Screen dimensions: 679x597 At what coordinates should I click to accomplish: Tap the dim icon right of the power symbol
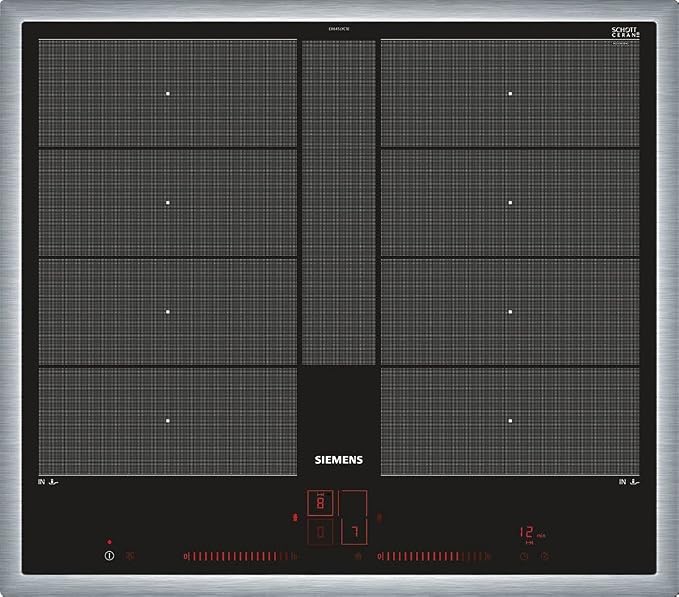point(130,555)
